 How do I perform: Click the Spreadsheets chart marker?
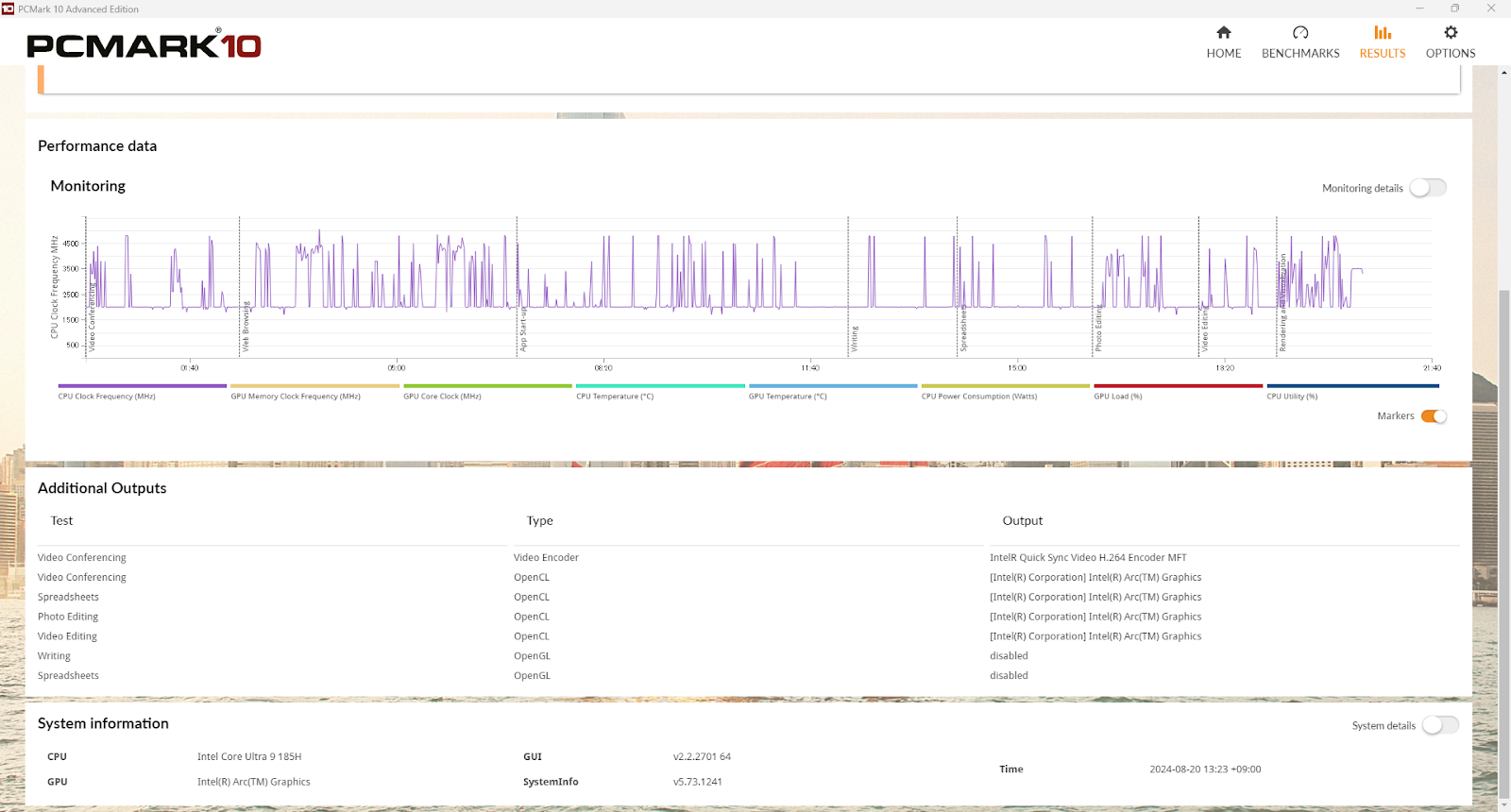point(963,329)
